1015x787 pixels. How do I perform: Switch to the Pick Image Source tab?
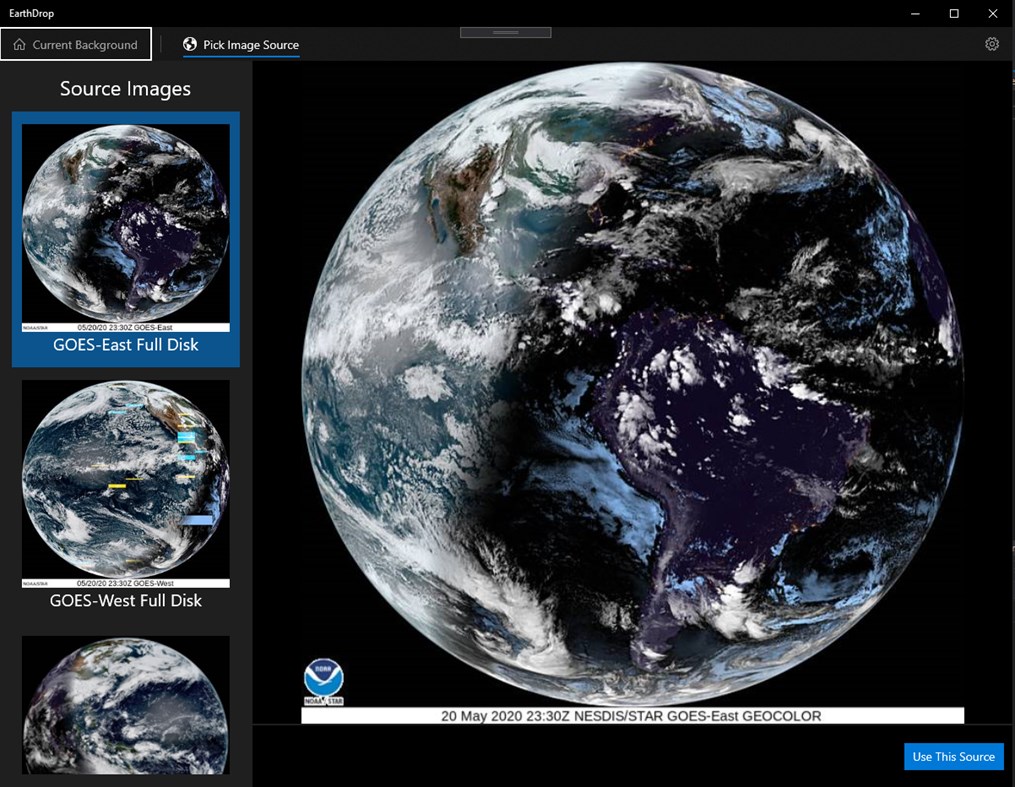click(240, 44)
